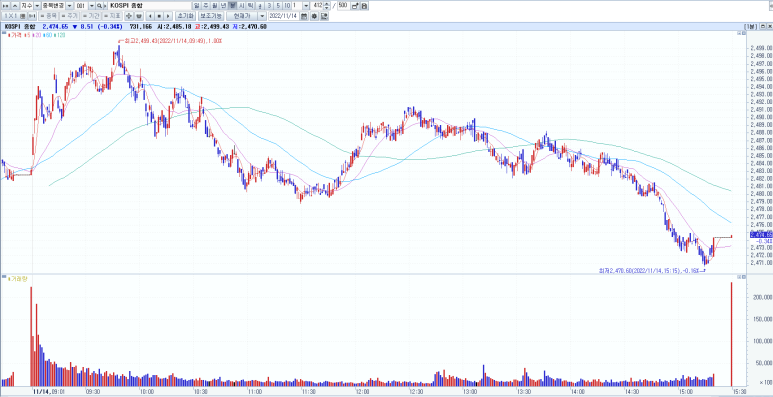Click the width-fit icon after the grid icon
This screenshot has height=397, width=773.
(31, 16)
